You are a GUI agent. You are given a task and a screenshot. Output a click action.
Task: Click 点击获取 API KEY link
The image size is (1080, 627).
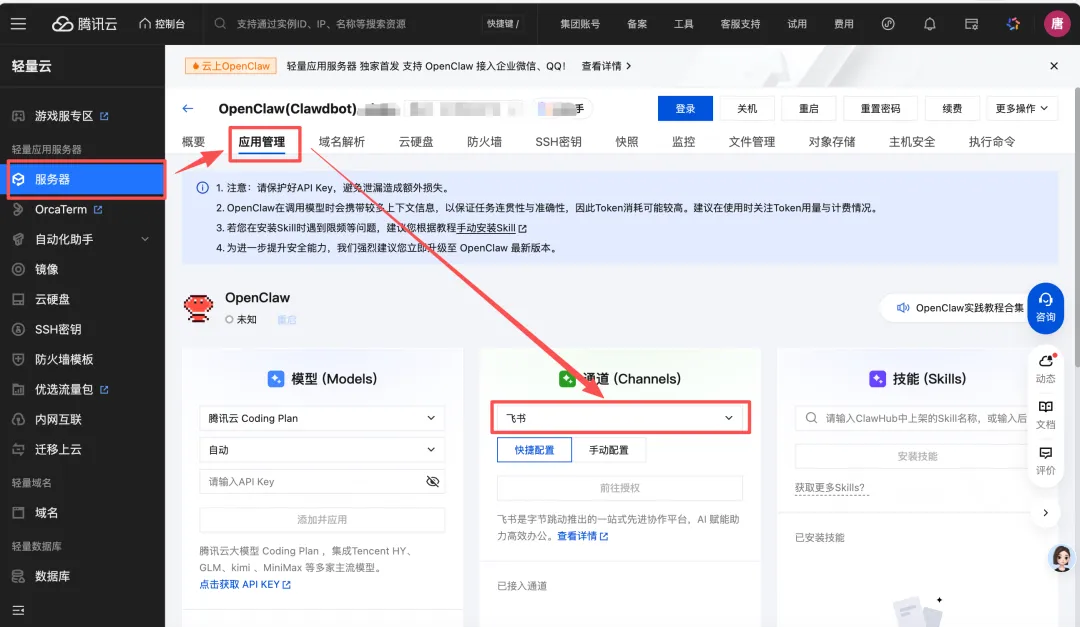[245, 584]
